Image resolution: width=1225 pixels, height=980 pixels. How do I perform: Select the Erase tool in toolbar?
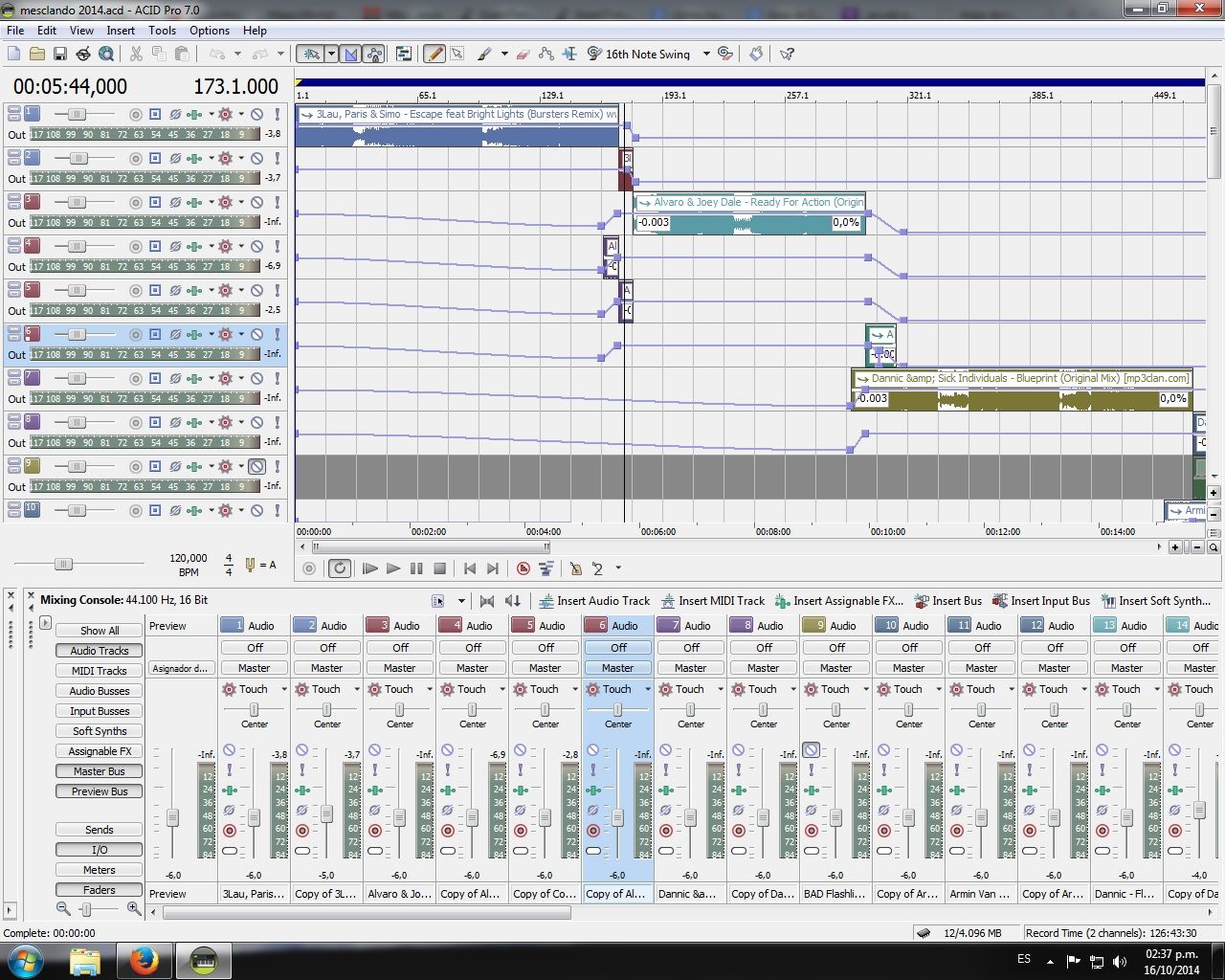click(523, 54)
